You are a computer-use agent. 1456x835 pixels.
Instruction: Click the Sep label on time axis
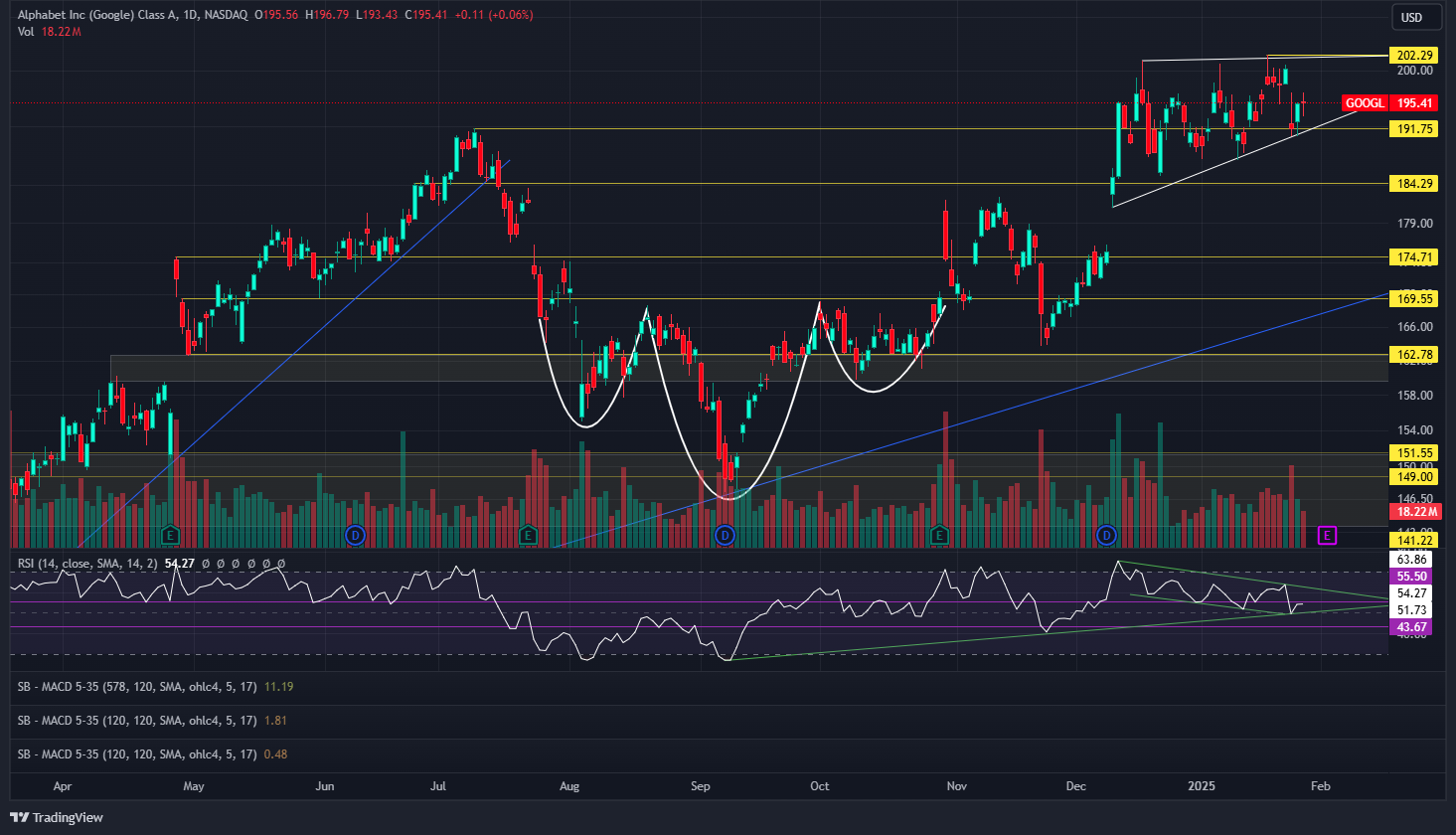(701, 786)
